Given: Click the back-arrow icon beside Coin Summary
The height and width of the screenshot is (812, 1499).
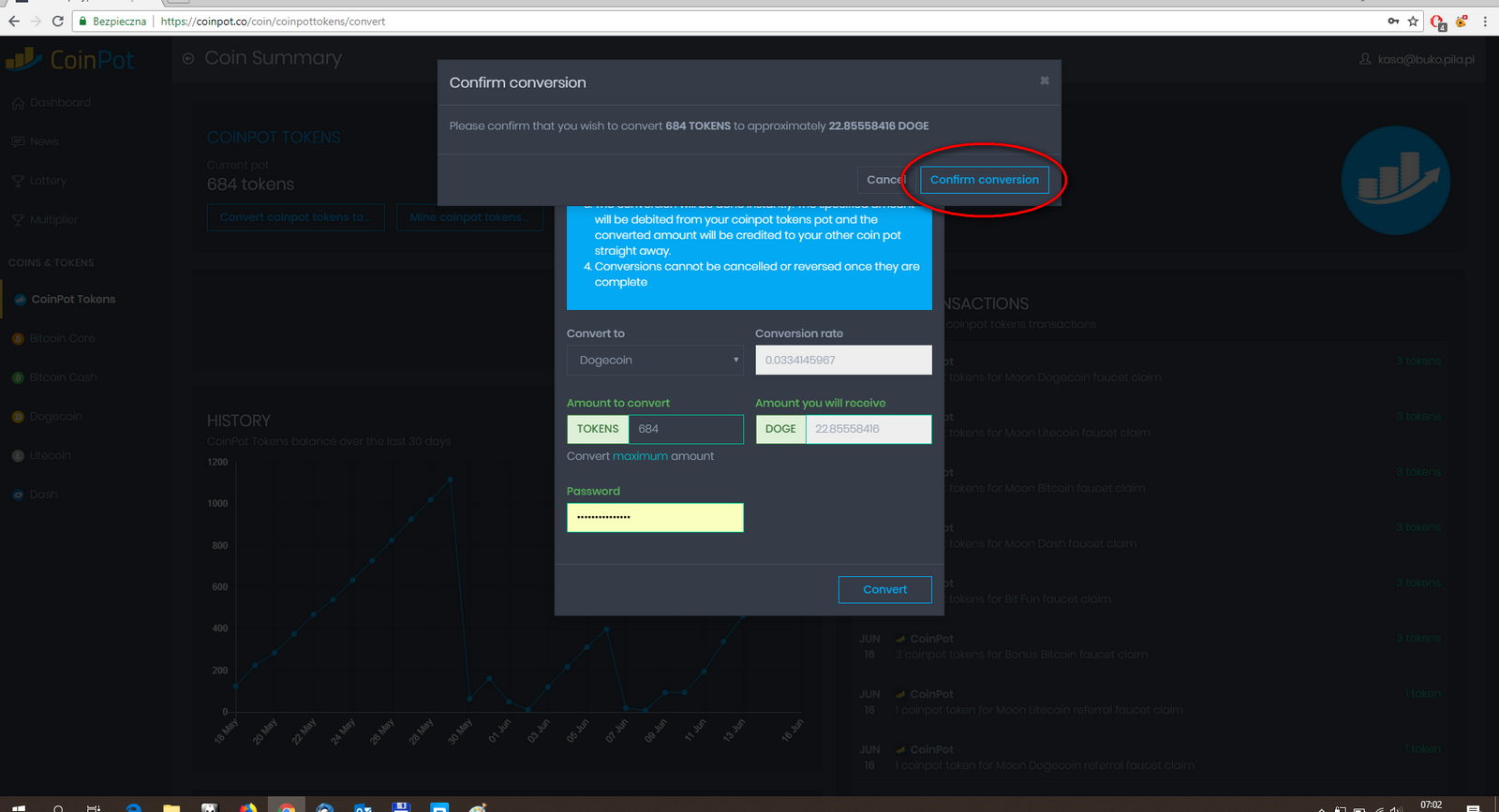Looking at the screenshot, I should point(188,59).
